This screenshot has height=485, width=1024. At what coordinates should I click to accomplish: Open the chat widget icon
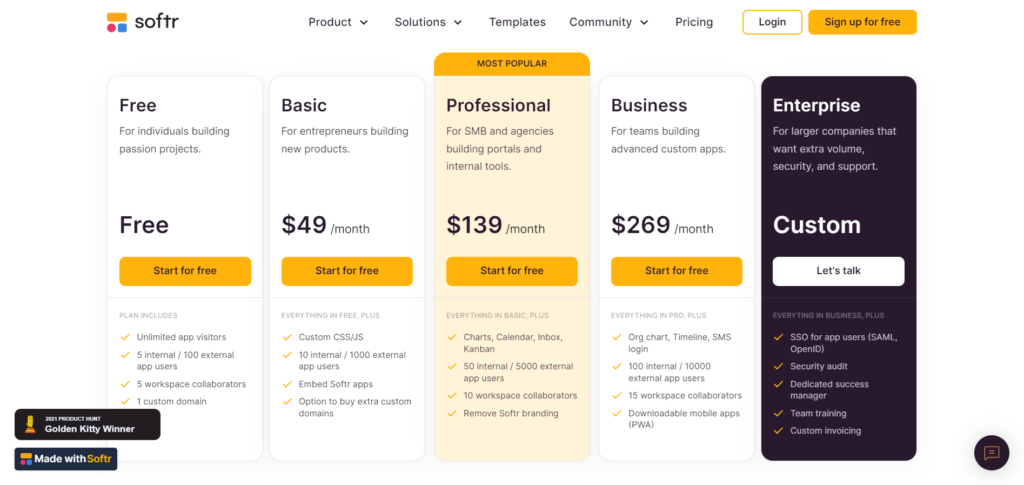(x=991, y=453)
